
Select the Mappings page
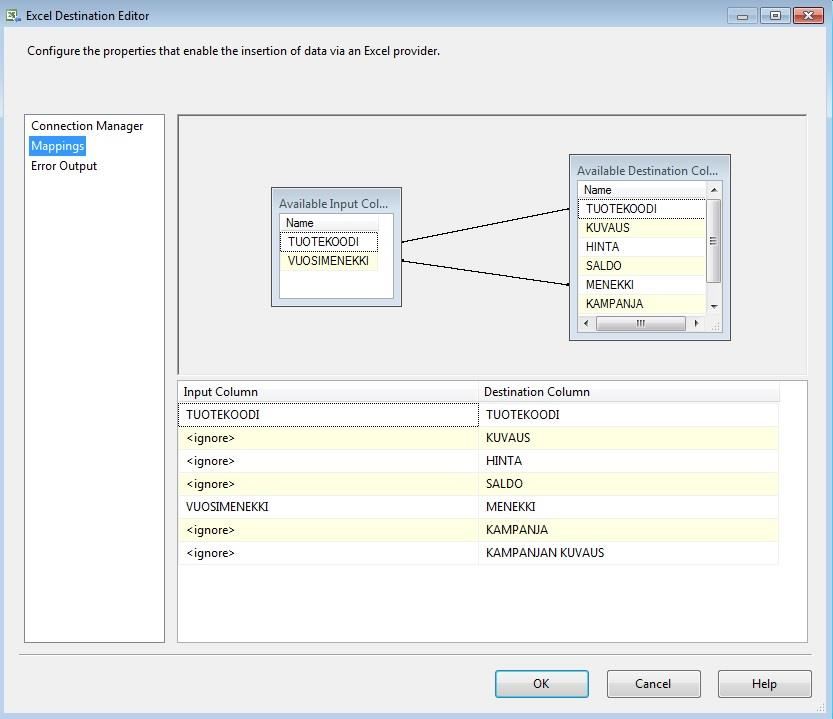[x=57, y=146]
